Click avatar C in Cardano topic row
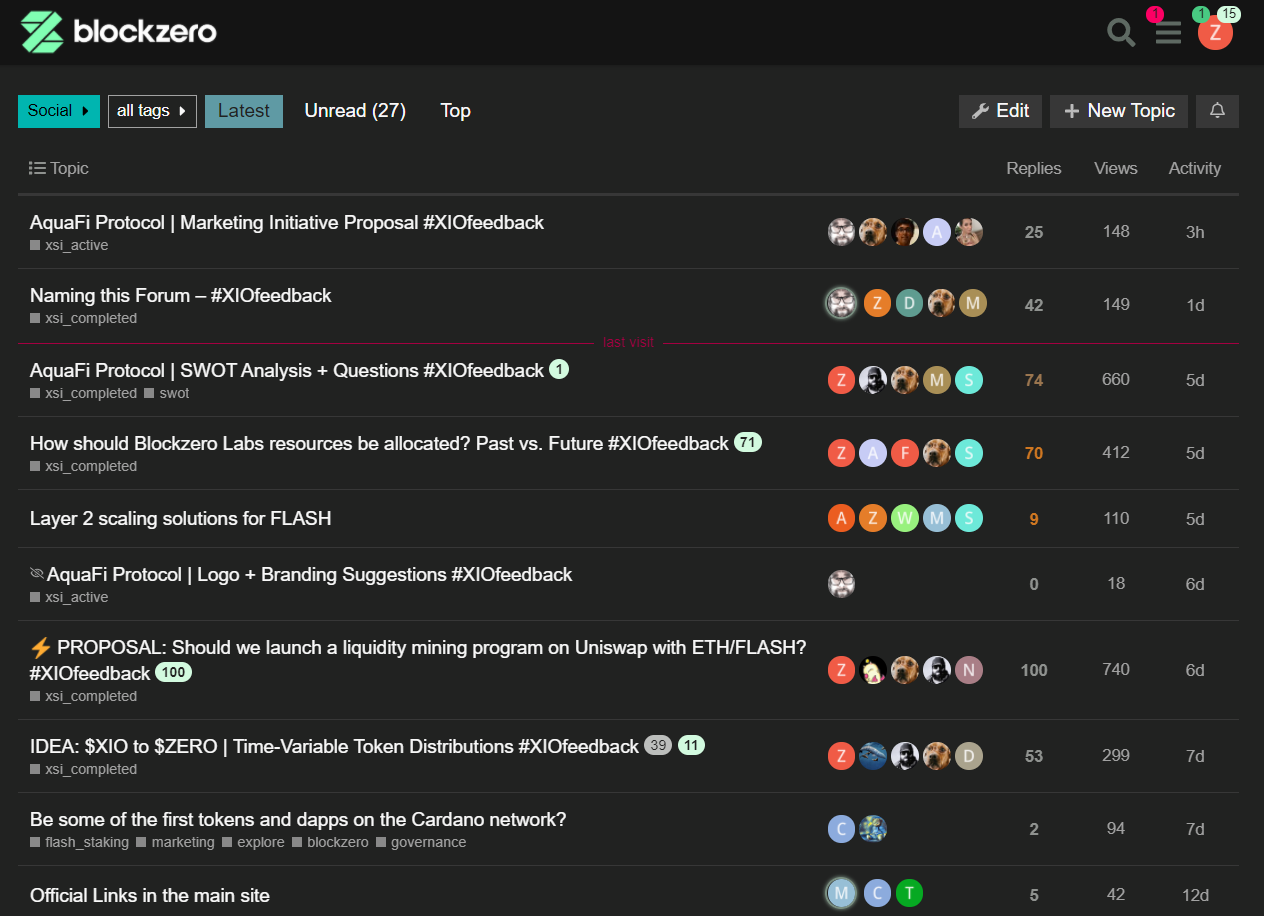Image resolution: width=1264 pixels, height=916 pixels. click(842, 829)
